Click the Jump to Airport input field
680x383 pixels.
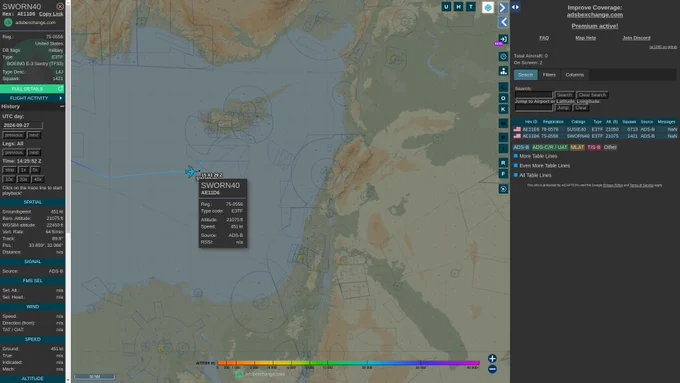534,108
